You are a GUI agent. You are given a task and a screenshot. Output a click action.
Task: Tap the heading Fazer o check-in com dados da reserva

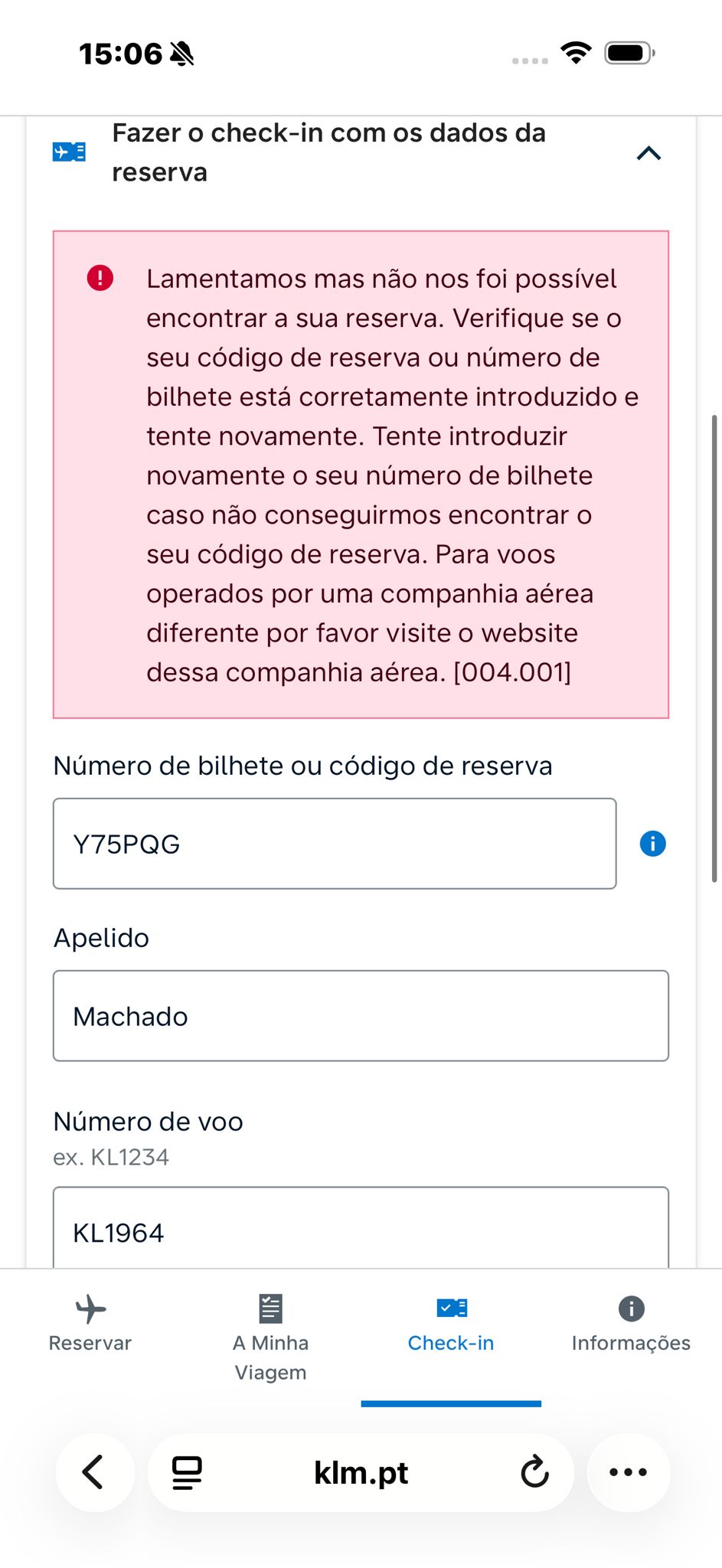[328, 152]
